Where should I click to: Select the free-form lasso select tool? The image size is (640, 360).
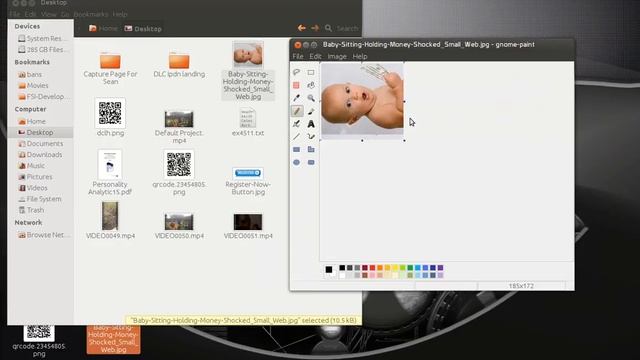(x=297, y=72)
